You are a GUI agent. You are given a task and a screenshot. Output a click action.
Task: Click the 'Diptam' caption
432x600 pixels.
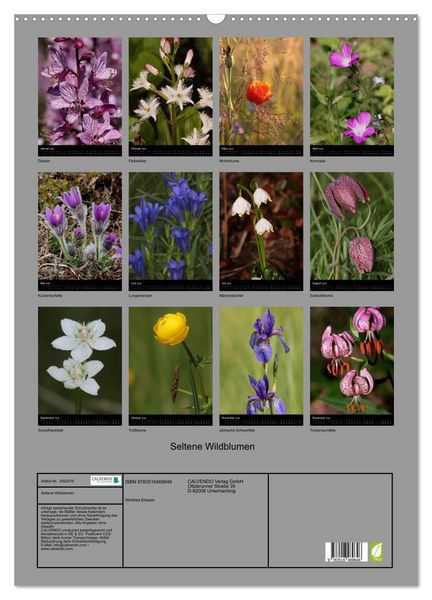[44, 161]
